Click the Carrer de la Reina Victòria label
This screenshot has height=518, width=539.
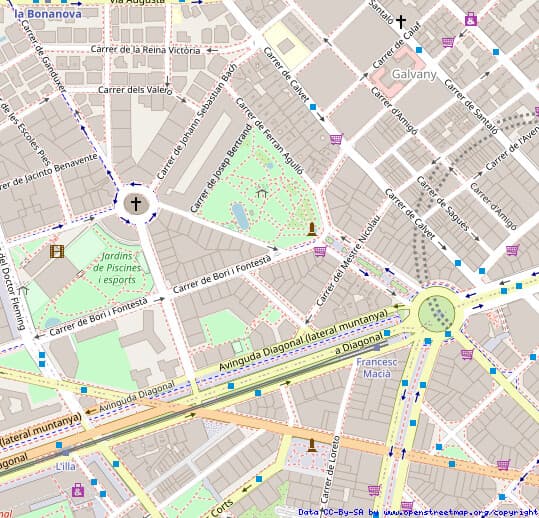pos(145,50)
